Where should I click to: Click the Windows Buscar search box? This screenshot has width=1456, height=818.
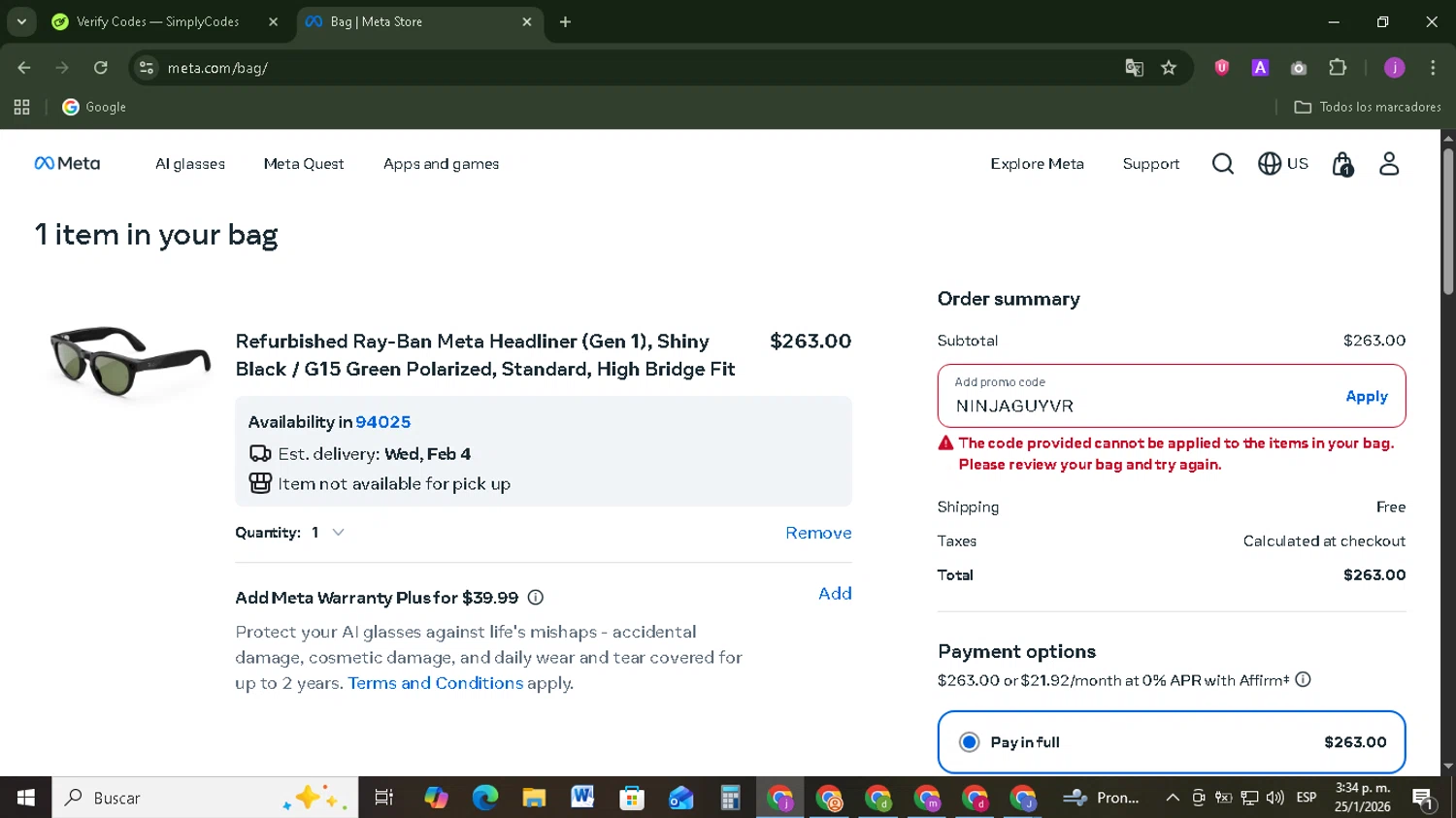[x=205, y=798]
